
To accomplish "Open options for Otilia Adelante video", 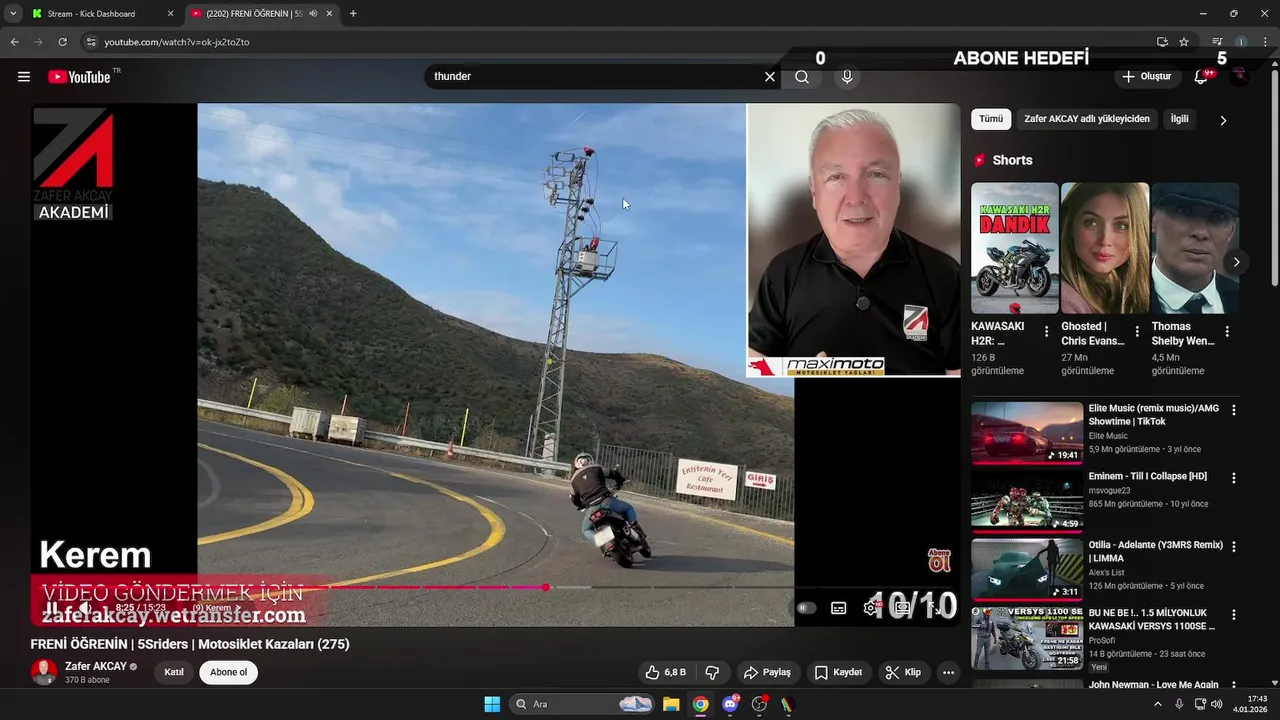I will point(1234,546).
